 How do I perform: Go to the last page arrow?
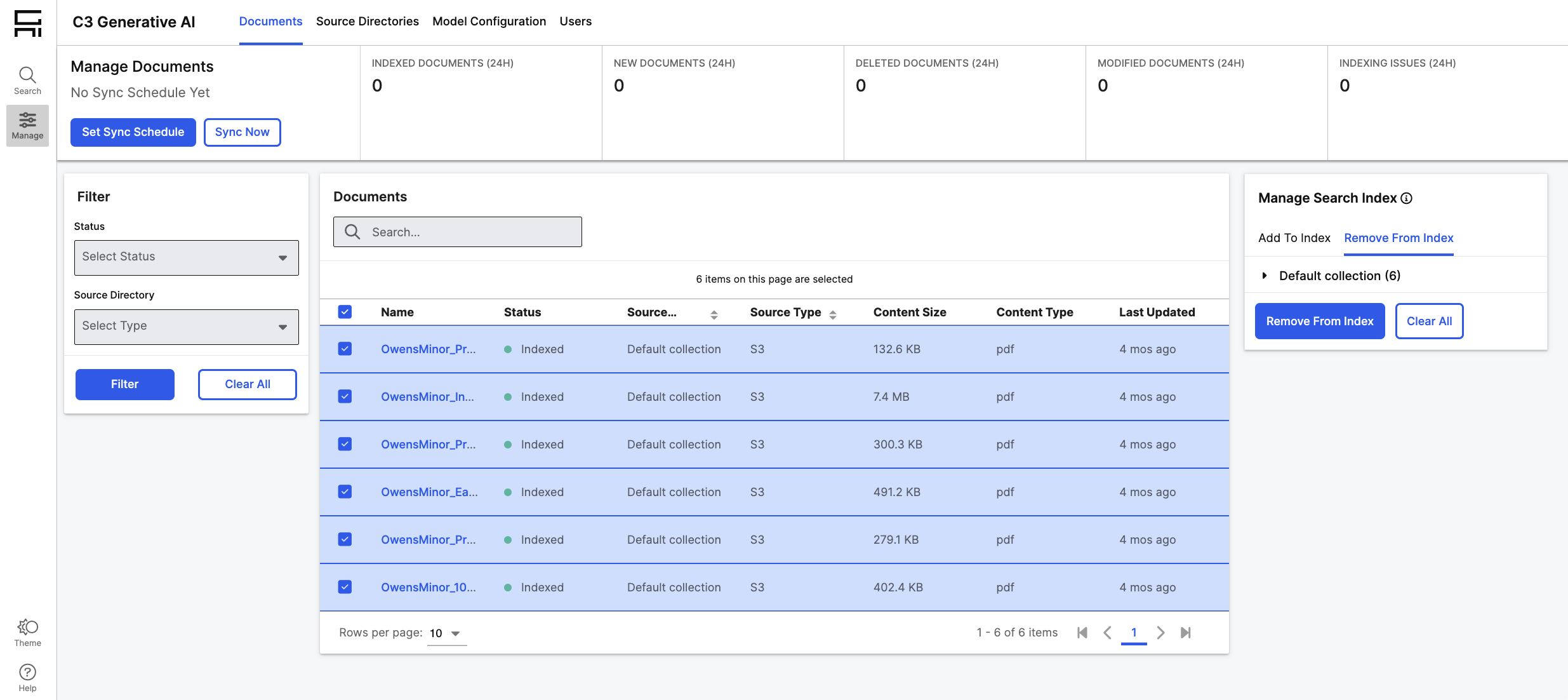tap(1185, 633)
